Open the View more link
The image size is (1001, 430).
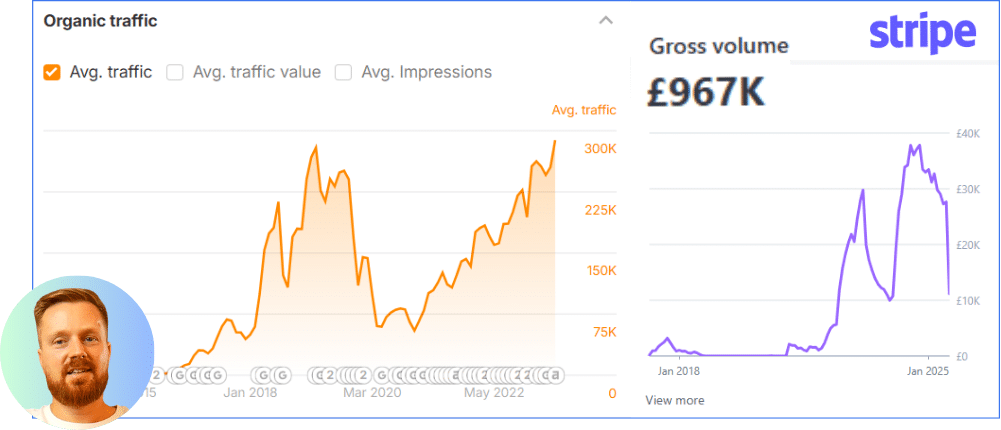674,400
